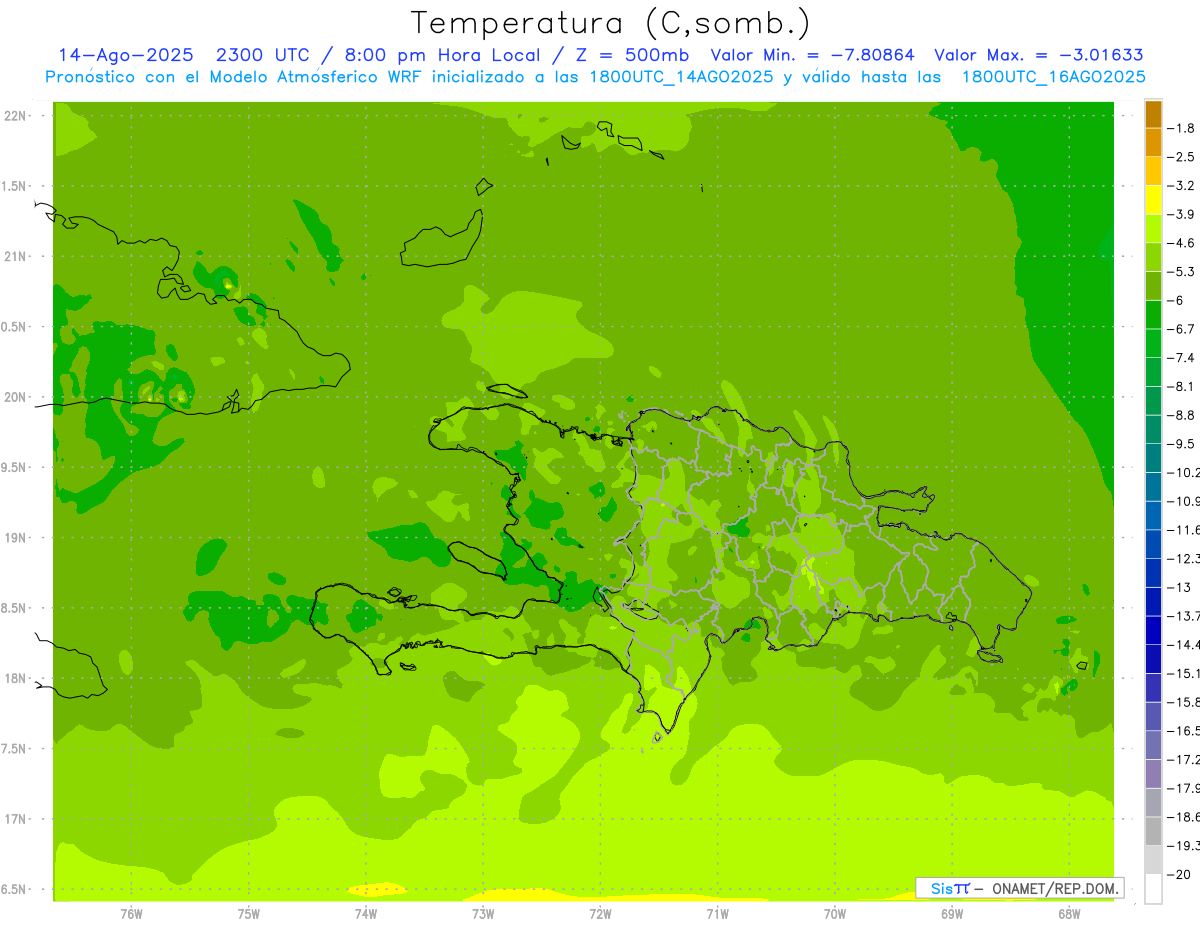Click the "-4.6" colorbar label
1200x927 pixels.
1182,243
